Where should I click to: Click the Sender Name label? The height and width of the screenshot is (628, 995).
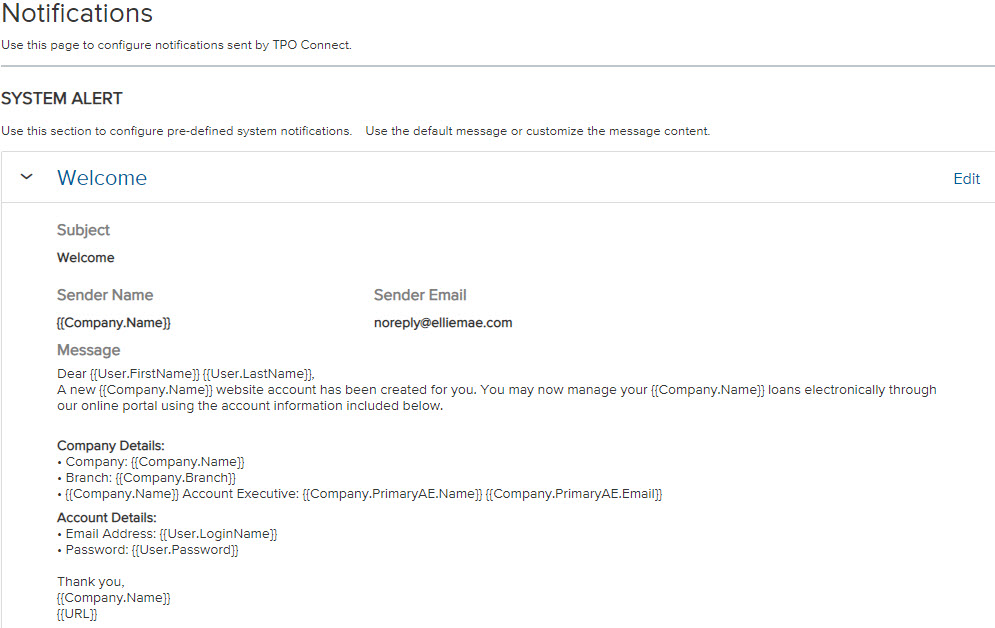[105, 295]
